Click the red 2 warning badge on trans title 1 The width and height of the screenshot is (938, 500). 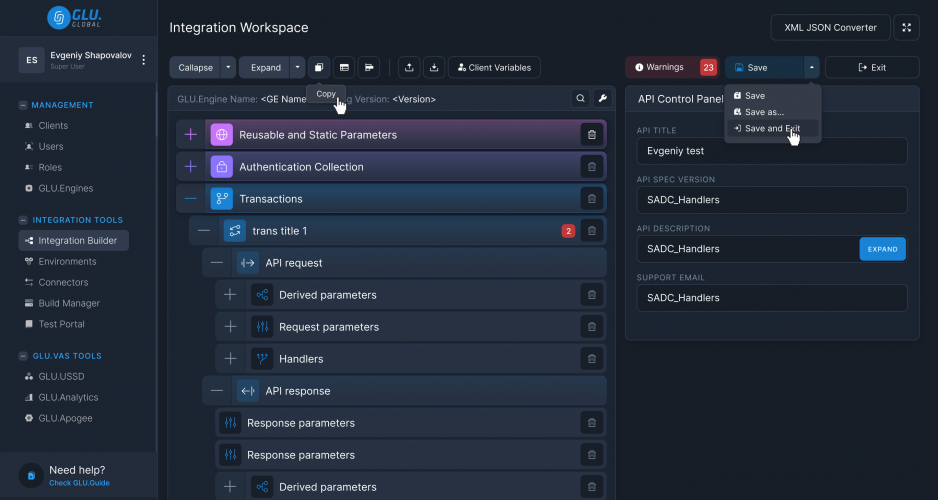tap(568, 231)
